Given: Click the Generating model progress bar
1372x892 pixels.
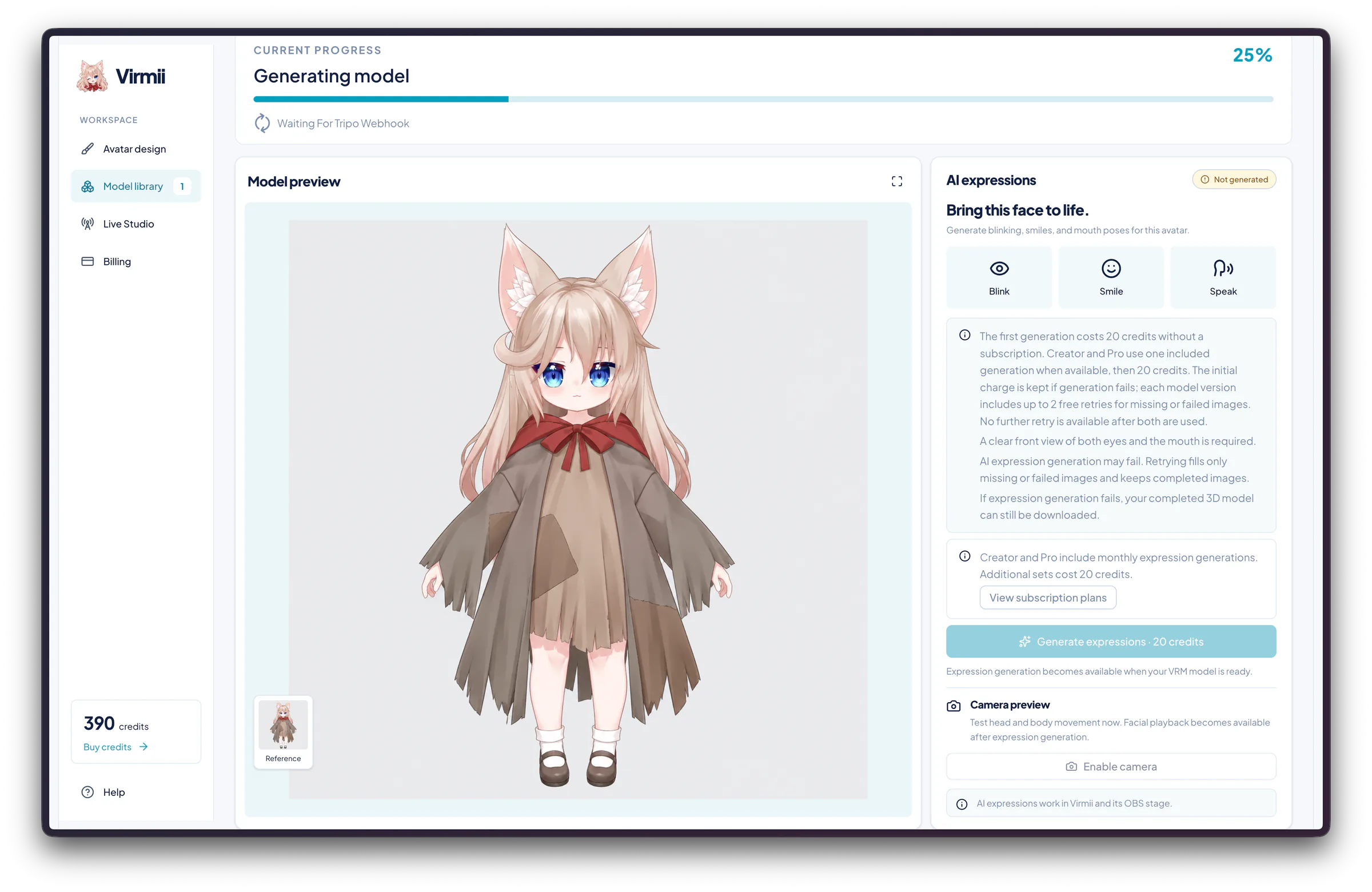Looking at the screenshot, I should pyautogui.click(x=763, y=99).
